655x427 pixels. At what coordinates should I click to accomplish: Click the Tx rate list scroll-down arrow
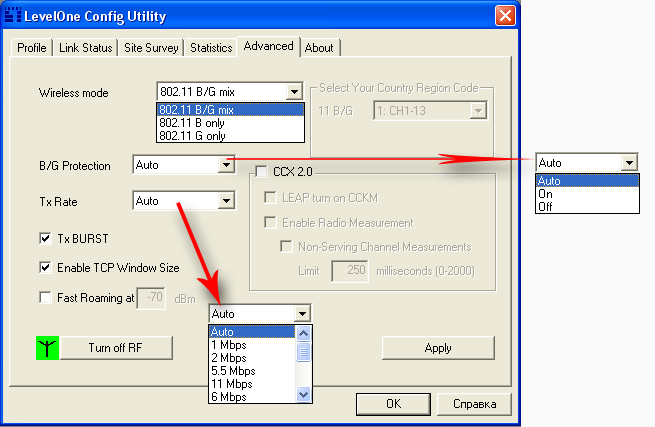[303, 394]
